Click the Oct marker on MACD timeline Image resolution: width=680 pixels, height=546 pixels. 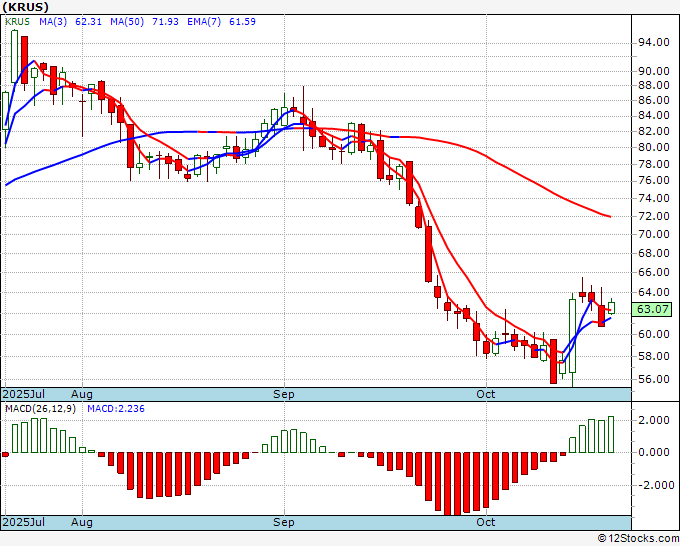486,522
